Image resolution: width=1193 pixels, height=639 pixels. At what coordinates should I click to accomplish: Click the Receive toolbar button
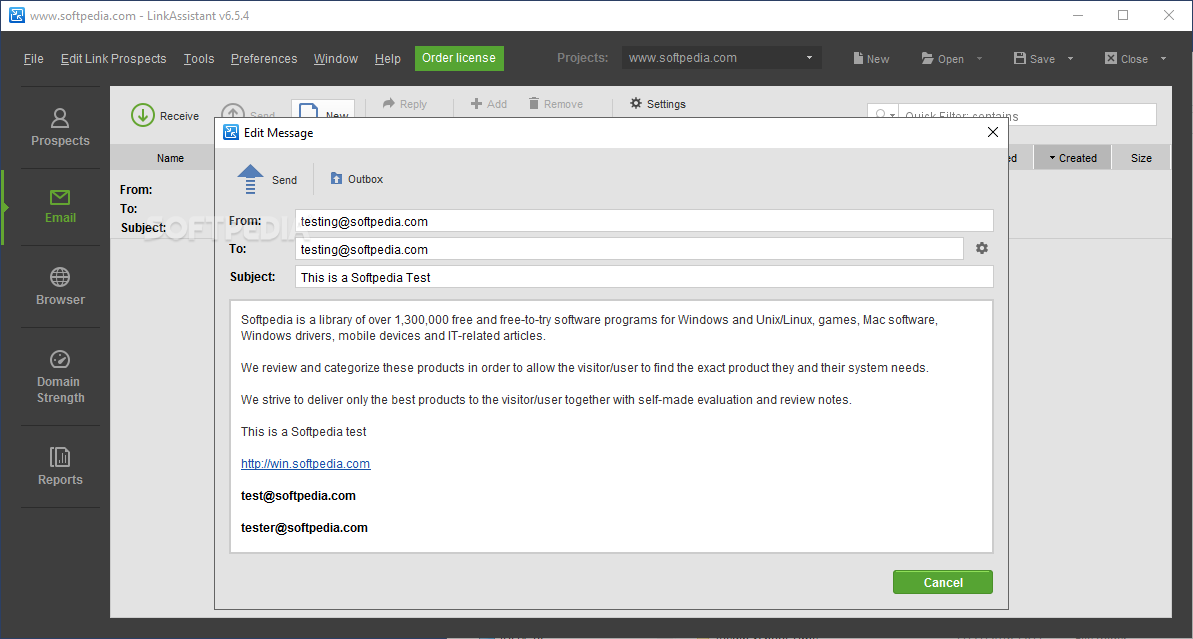165,115
